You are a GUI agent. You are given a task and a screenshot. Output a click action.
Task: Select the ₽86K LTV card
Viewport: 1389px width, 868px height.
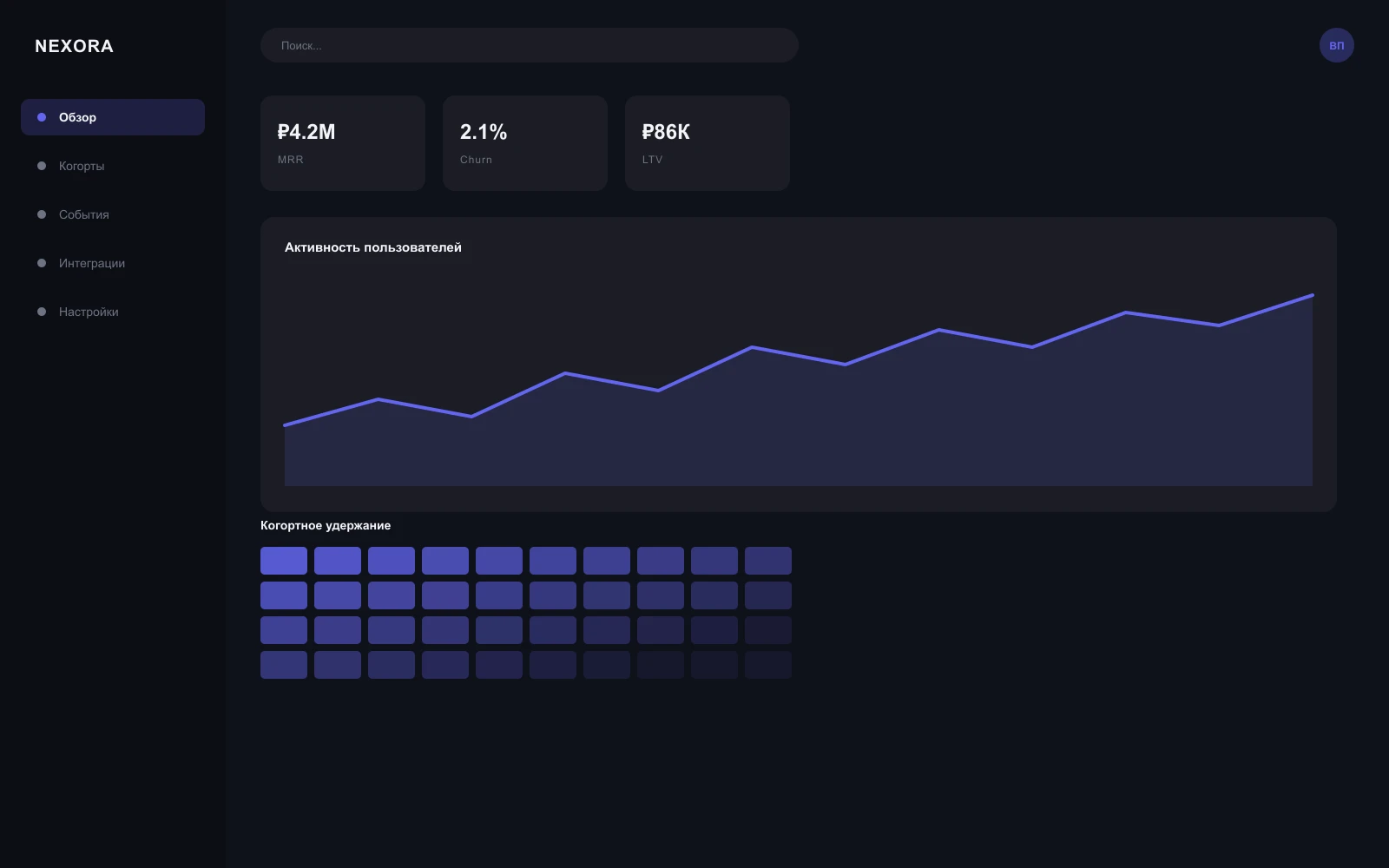coord(708,143)
